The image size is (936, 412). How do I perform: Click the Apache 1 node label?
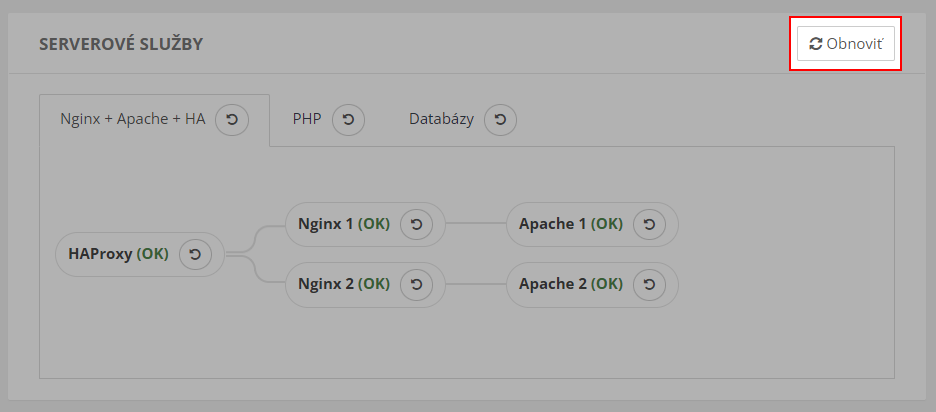coord(552,225)
